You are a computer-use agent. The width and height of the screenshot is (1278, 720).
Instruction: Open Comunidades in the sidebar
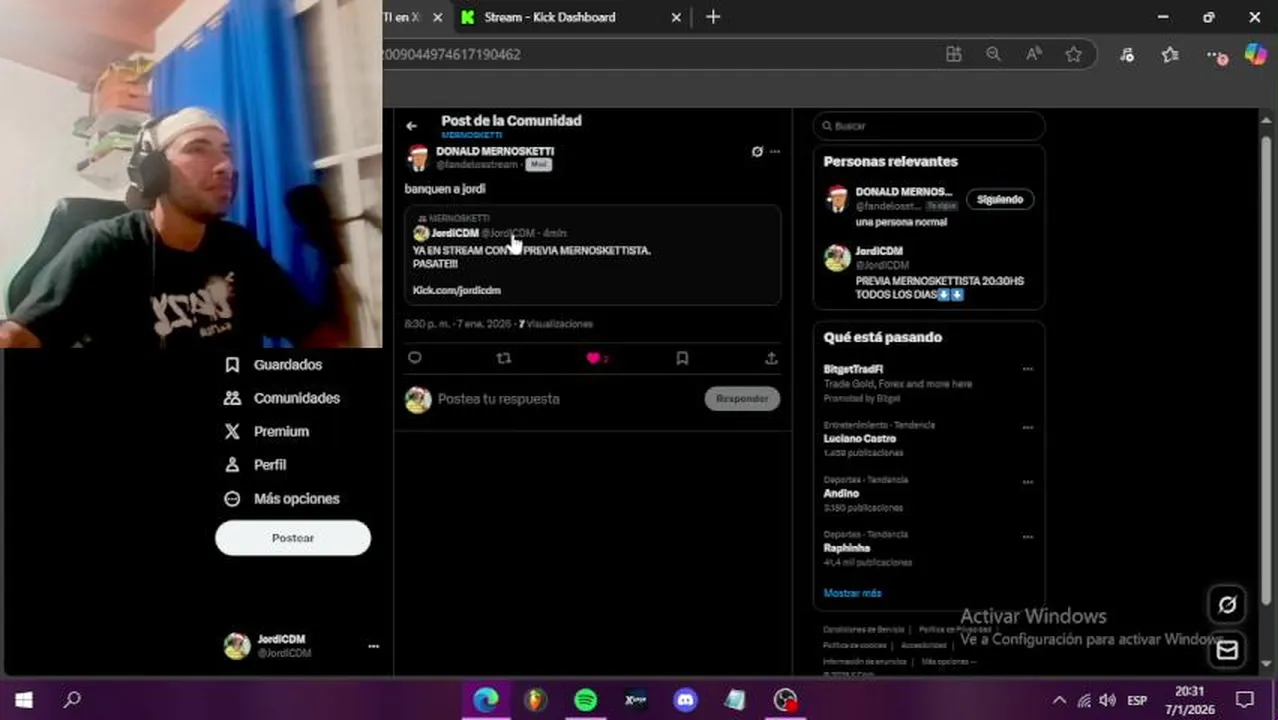pyautogui.click(x=283, y=398)
